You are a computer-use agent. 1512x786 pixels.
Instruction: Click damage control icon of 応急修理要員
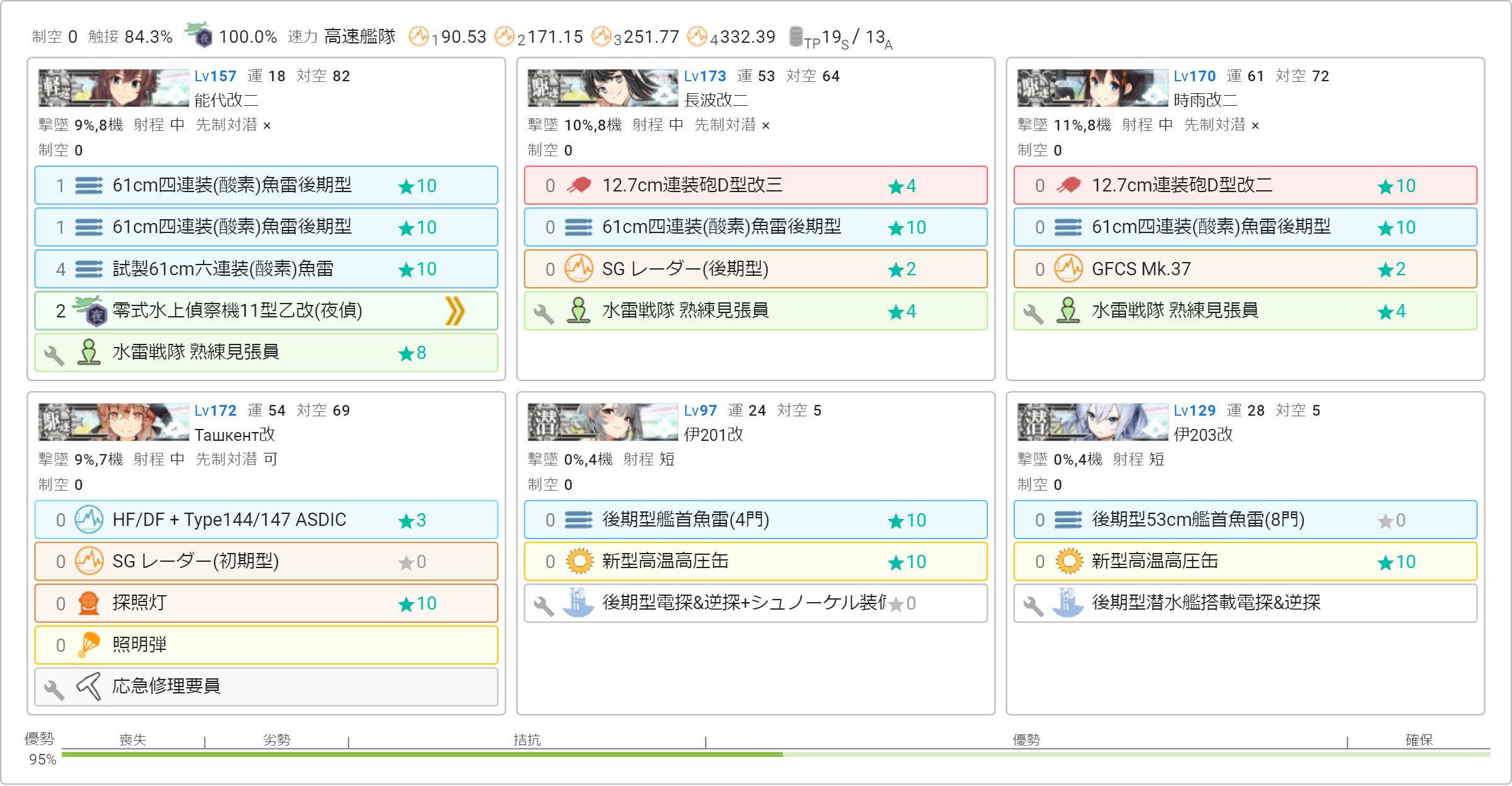coord(89,686)
